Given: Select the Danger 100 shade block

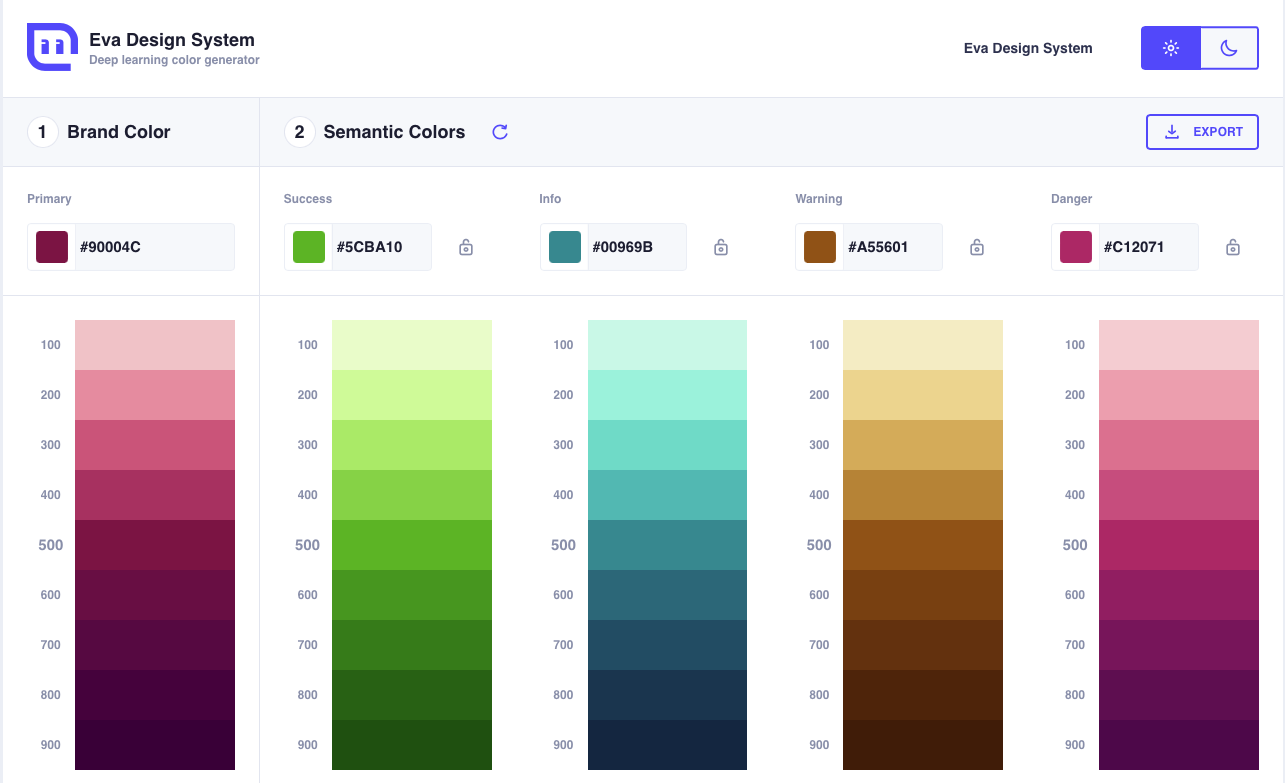Looking at the screenshot, I should point(1179,345).
